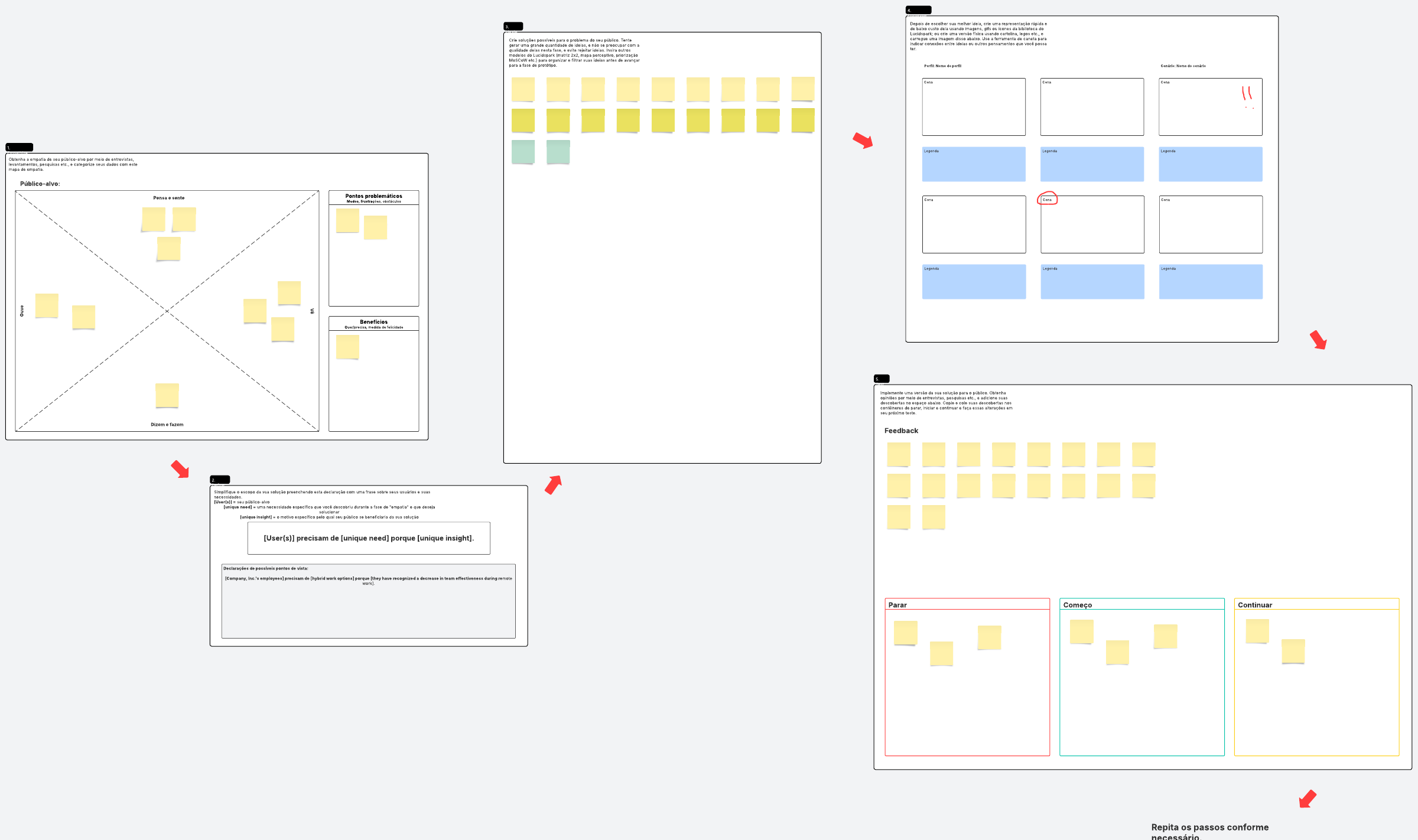Select the first teal sticky note in frame 3
Screen dimensions: 1418x840
[x=523, y=152]
